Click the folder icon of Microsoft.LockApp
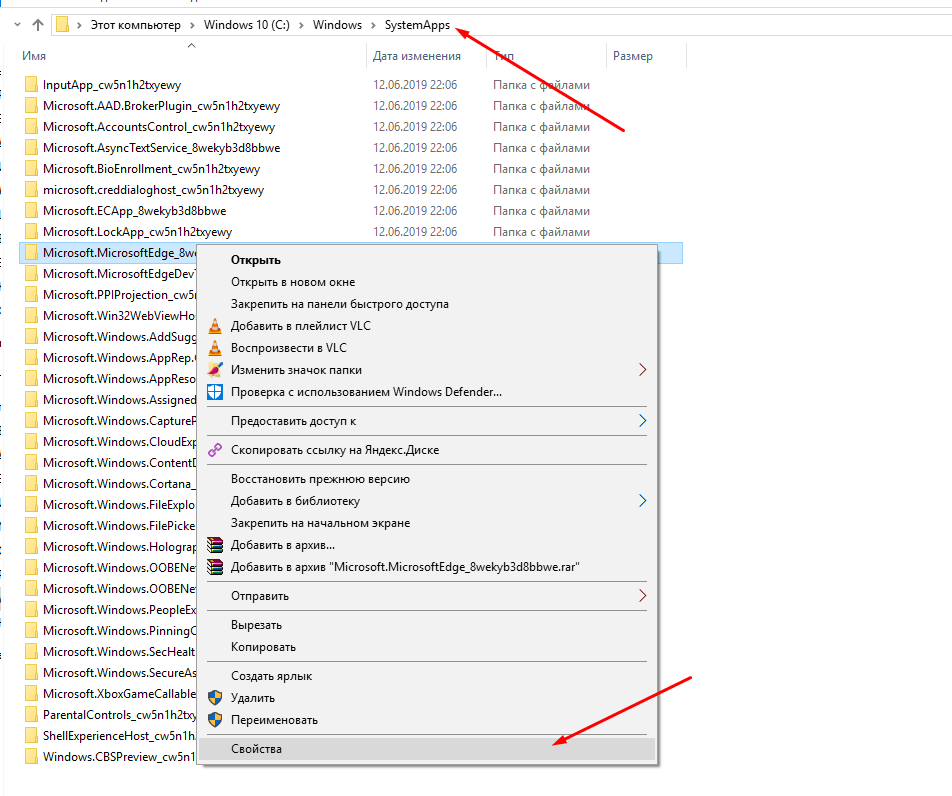 point(32,232)
